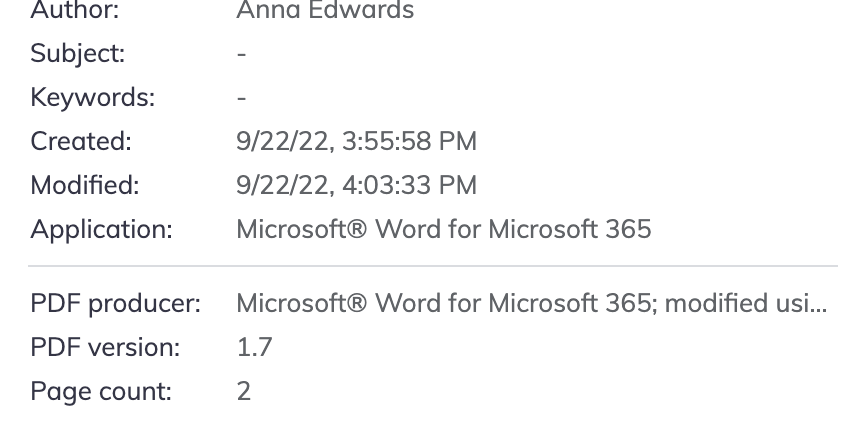Click the PDF producer field label
Viewport: 868px width, 423px height.
click(115, 303)
